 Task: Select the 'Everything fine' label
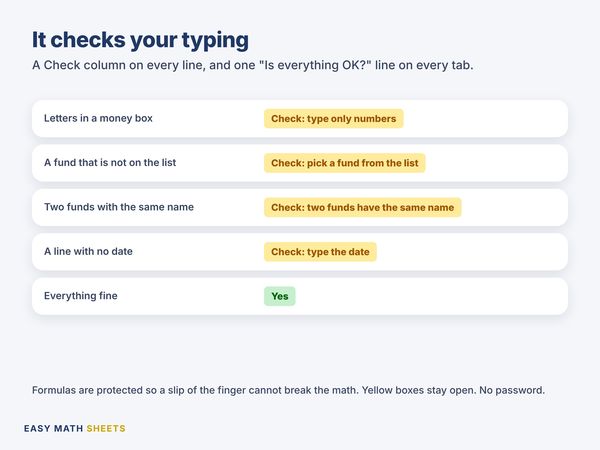80,296
